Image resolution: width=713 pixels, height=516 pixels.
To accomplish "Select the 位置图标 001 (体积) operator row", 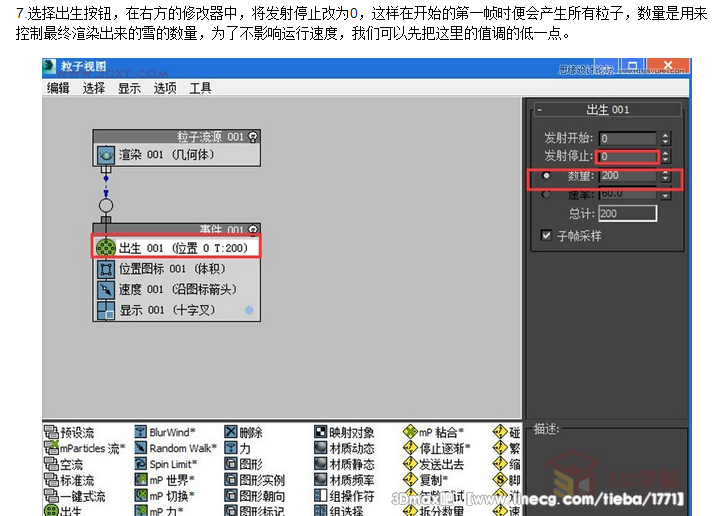I will point(177,269).
